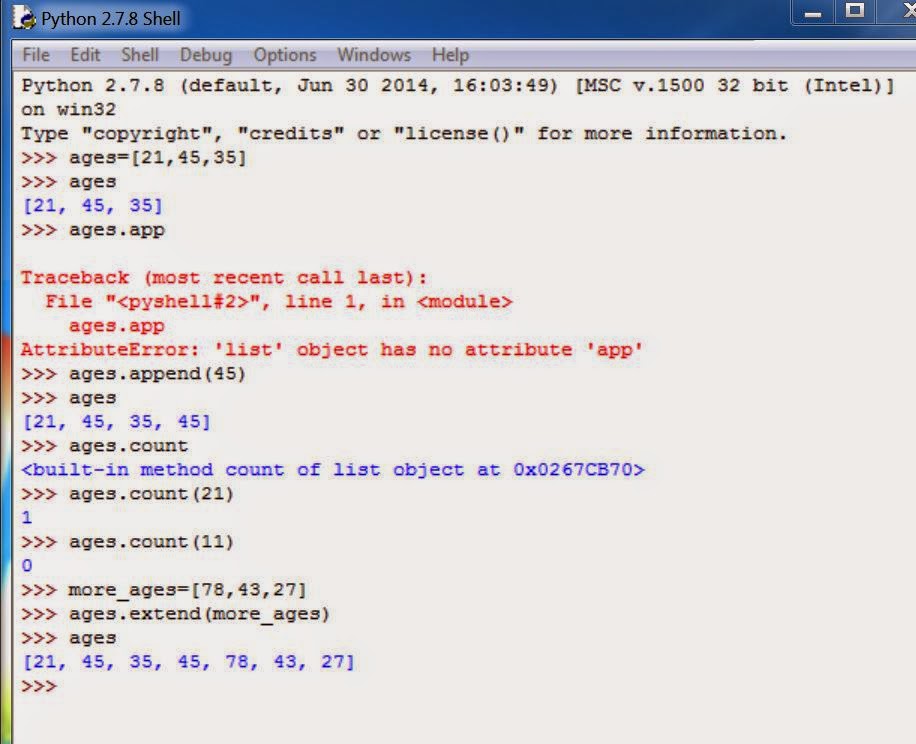This screenshot has width=916, height=744.
Task: Open the File menu
Action: tap(36, 55)
